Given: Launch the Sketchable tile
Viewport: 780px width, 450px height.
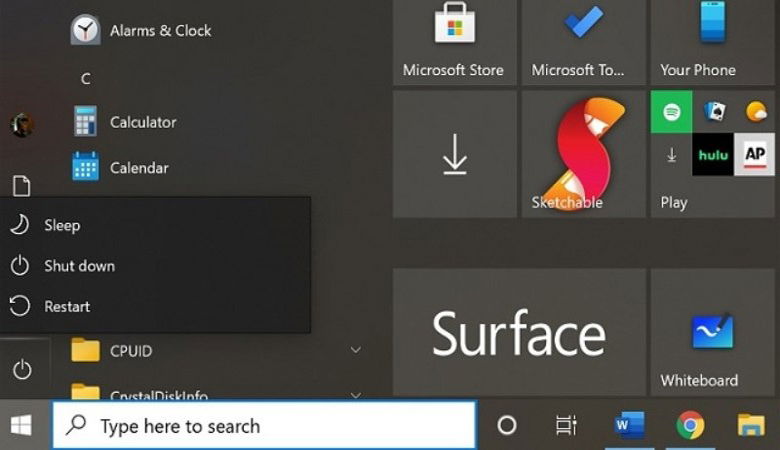Looking at the screenshot, I should 583,154.
